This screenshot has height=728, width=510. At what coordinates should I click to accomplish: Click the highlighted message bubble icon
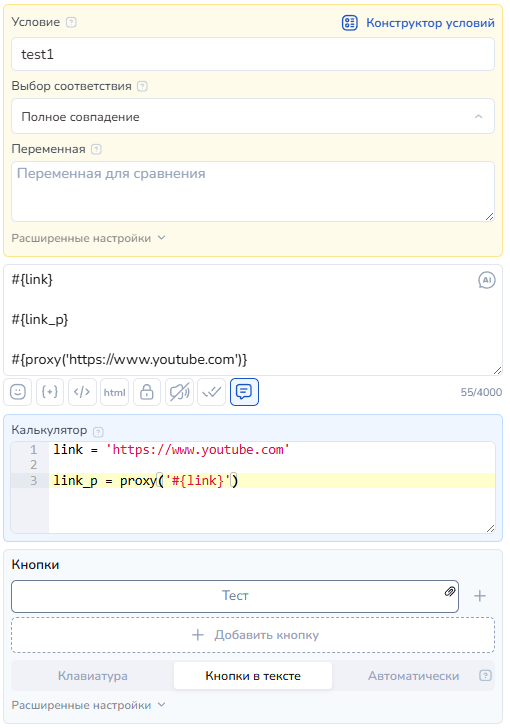click(x=244, y=392)
